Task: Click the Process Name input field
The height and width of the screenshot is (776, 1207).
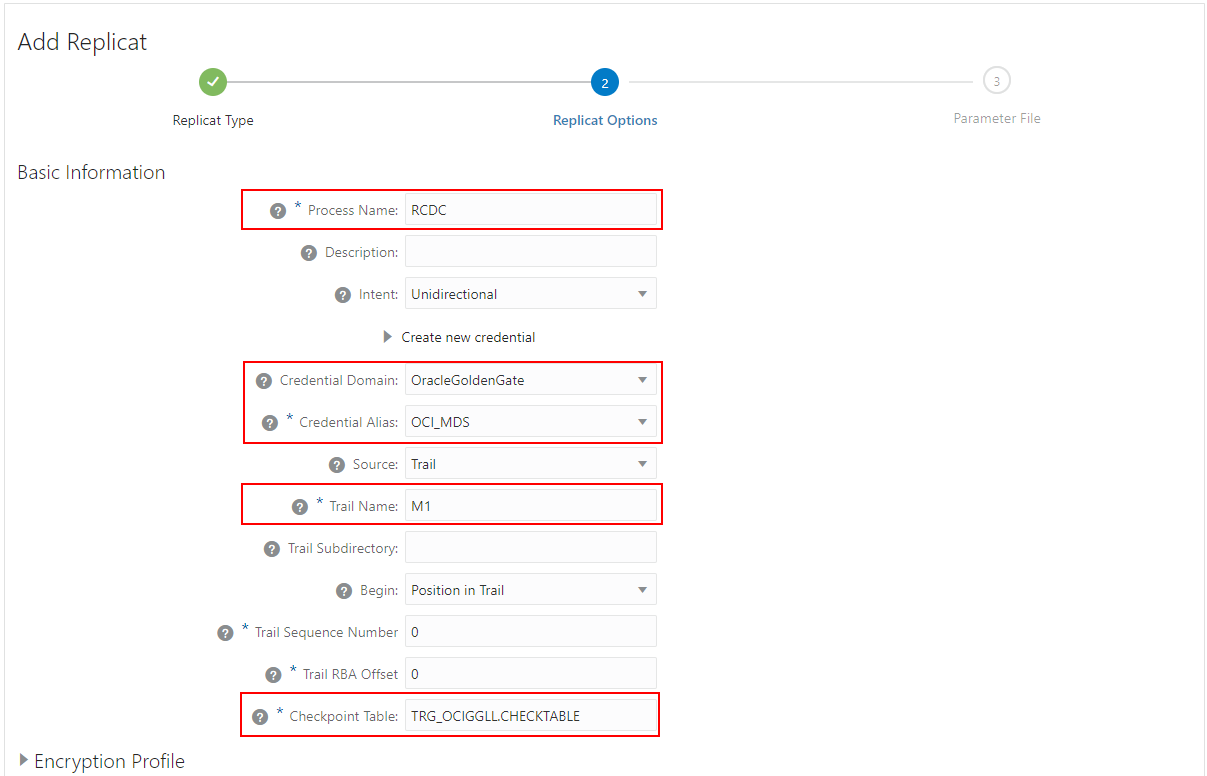Action: tap(530, 210)
